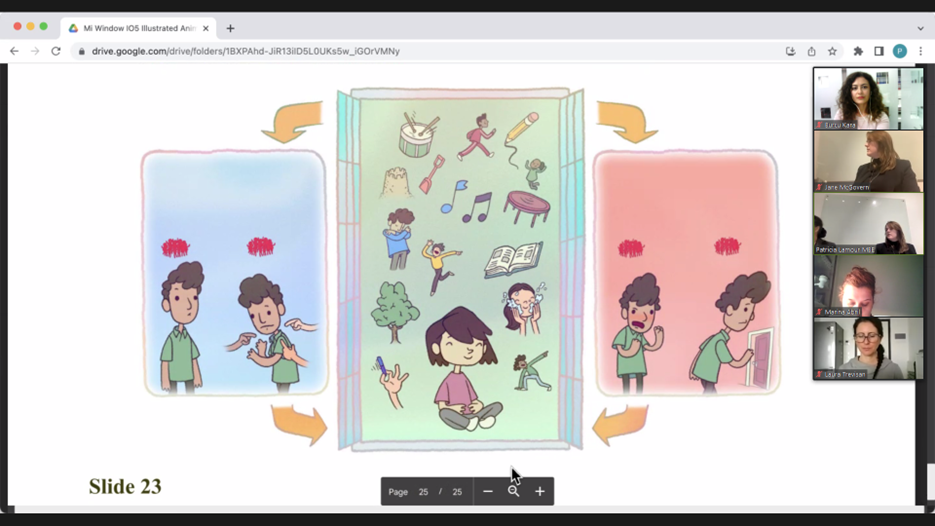Click the magnifier reset zoom icon
Viewport: 935px width, 526px height.
pos(514,491)
